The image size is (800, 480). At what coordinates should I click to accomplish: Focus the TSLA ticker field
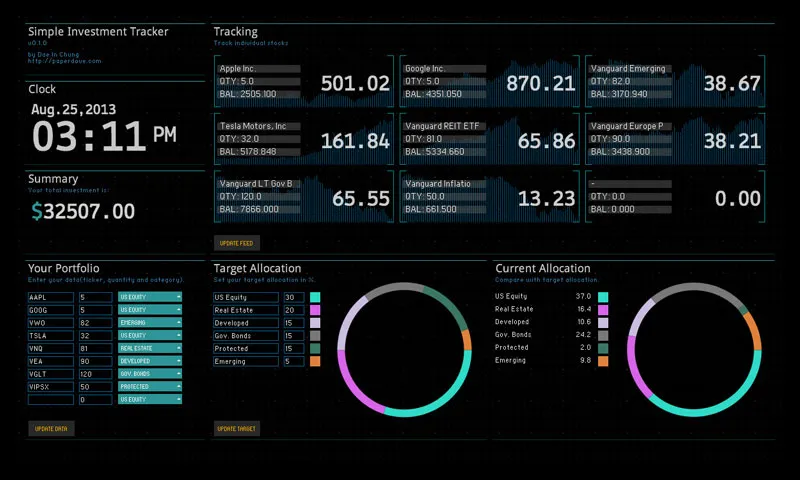[x=51, y=335]
